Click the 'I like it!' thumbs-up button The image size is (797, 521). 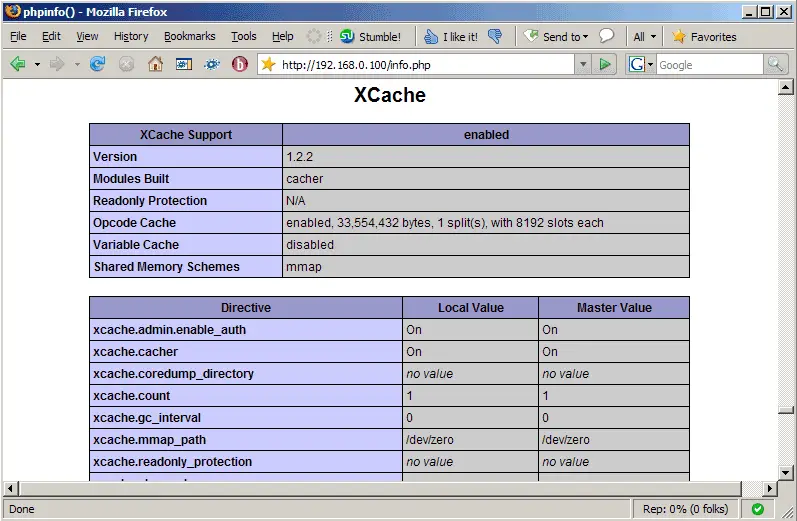coord(451,37)
